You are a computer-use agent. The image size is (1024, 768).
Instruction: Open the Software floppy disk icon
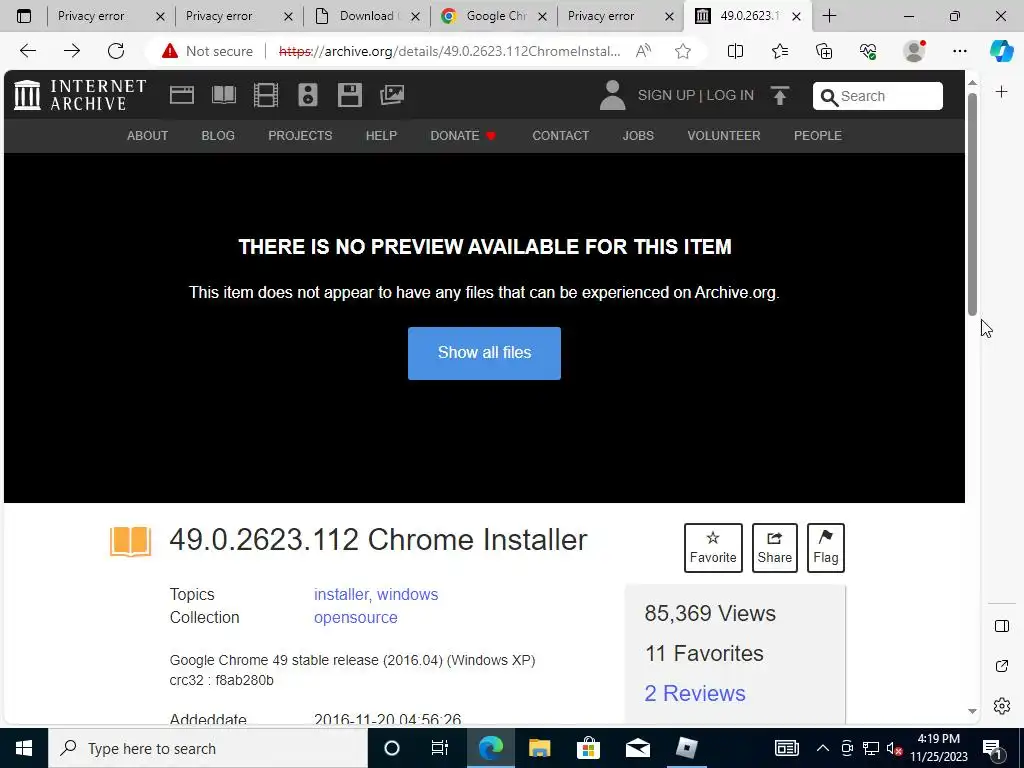click(349, 95)
